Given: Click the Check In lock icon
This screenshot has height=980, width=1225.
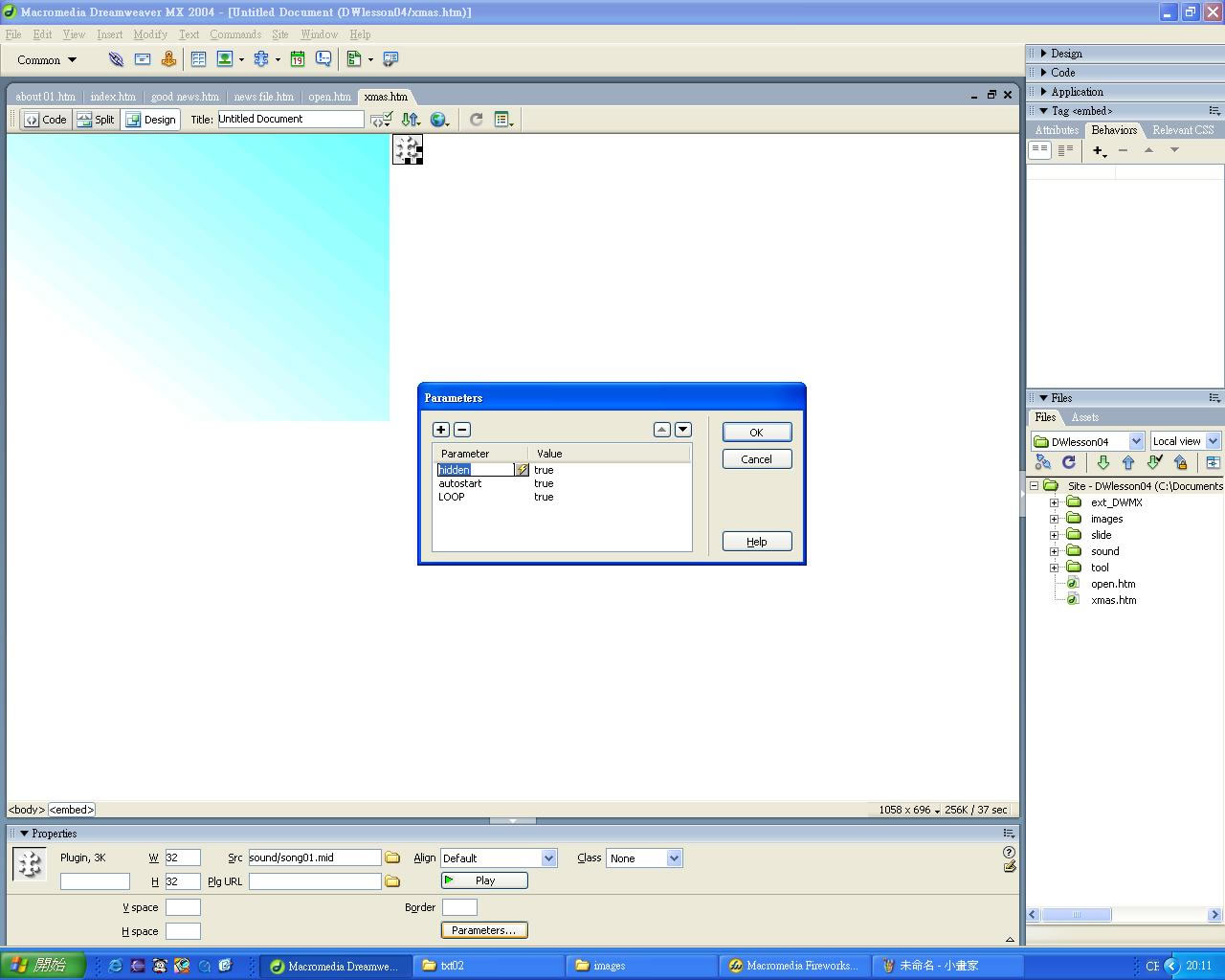Looking at the screenshot, I should click(1181, 463).
